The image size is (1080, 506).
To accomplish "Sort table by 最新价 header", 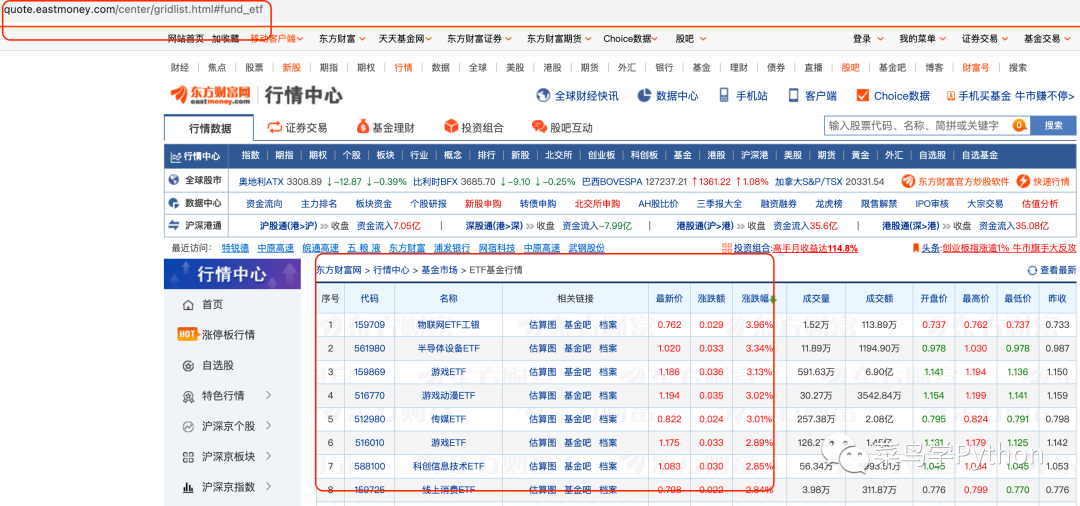I will 669,299.
